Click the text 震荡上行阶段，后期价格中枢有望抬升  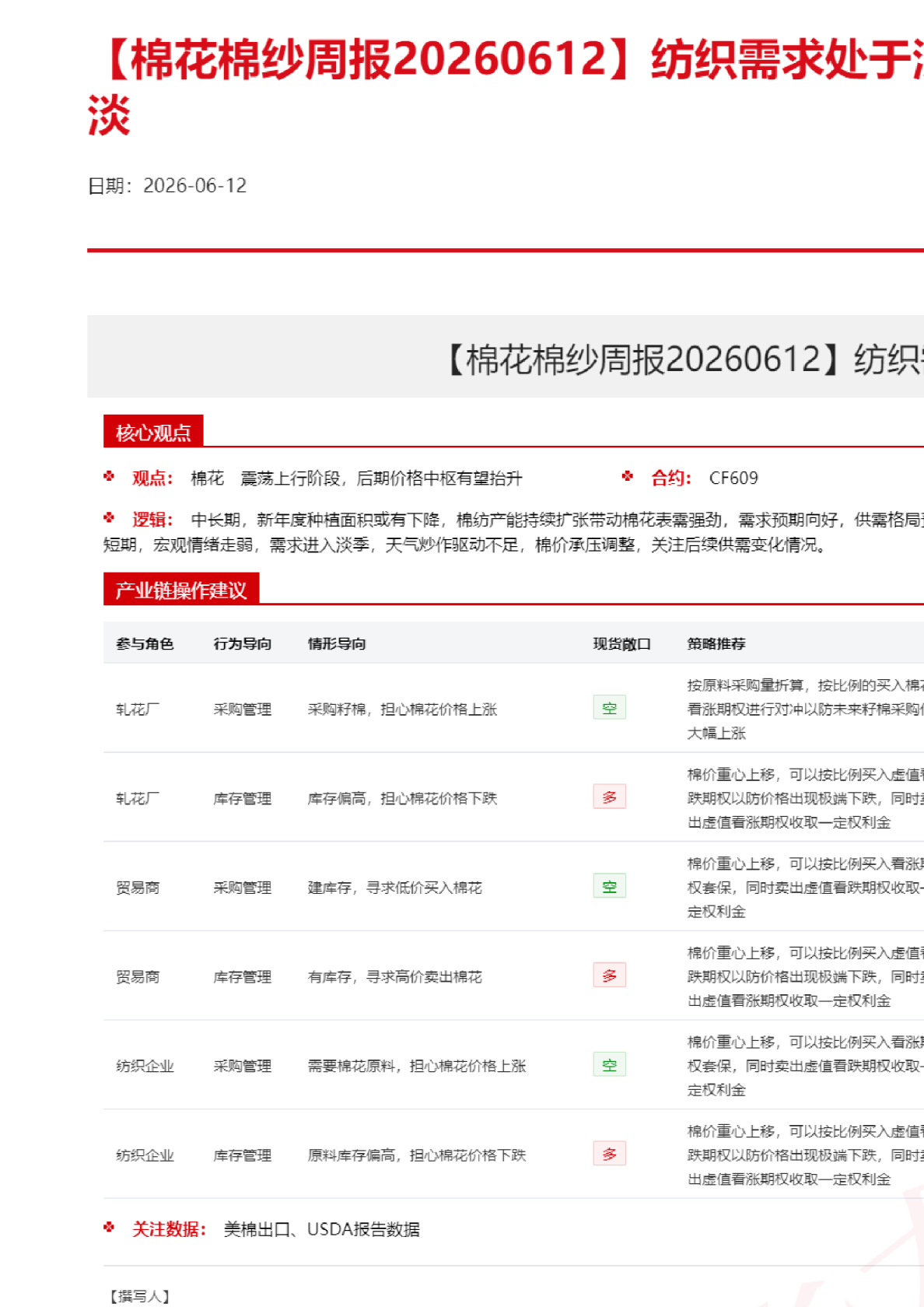pyautogui.click(x=381, y=478)
